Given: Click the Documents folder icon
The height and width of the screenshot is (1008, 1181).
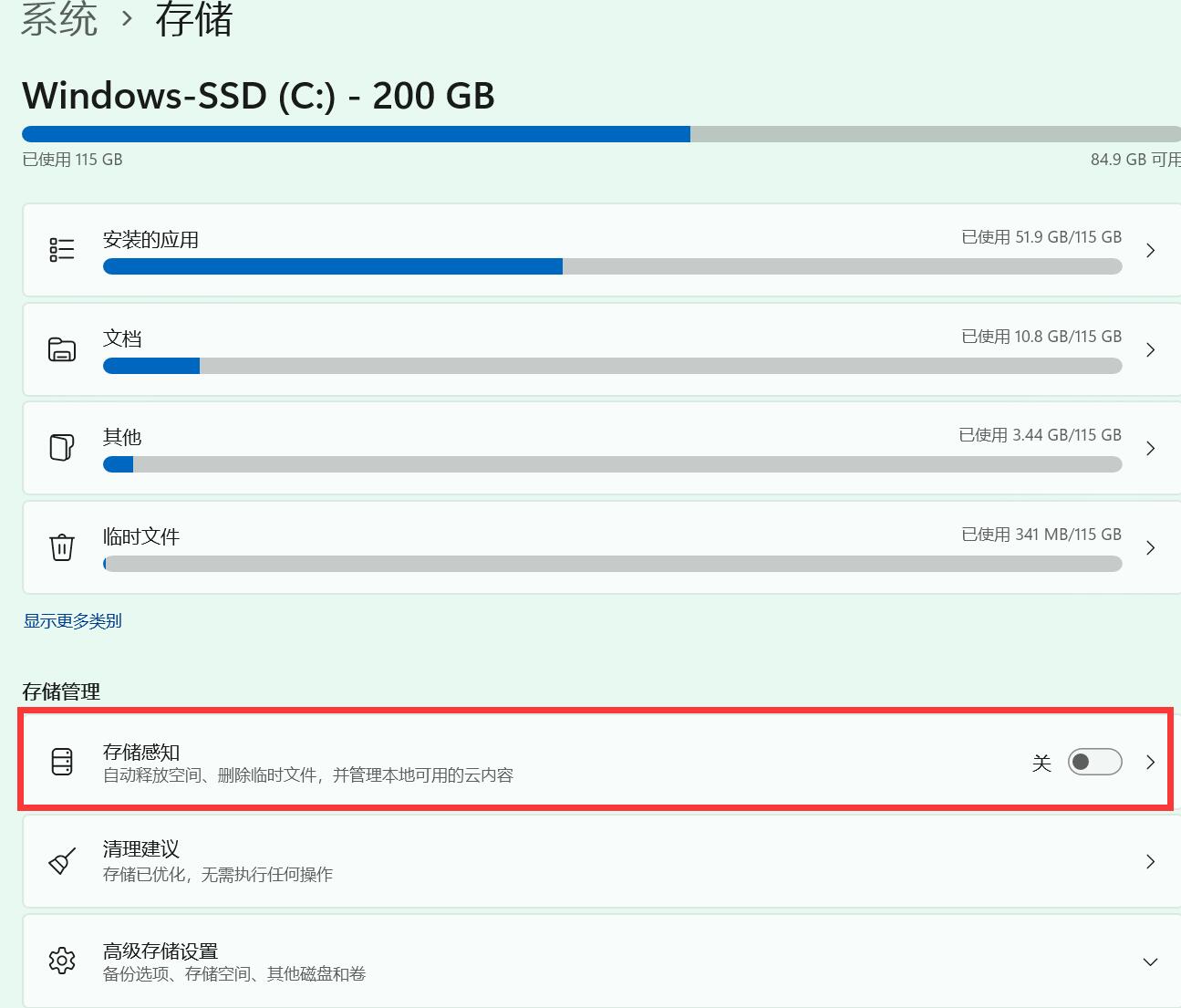Looking at the screenshot, I should [61, 349].
